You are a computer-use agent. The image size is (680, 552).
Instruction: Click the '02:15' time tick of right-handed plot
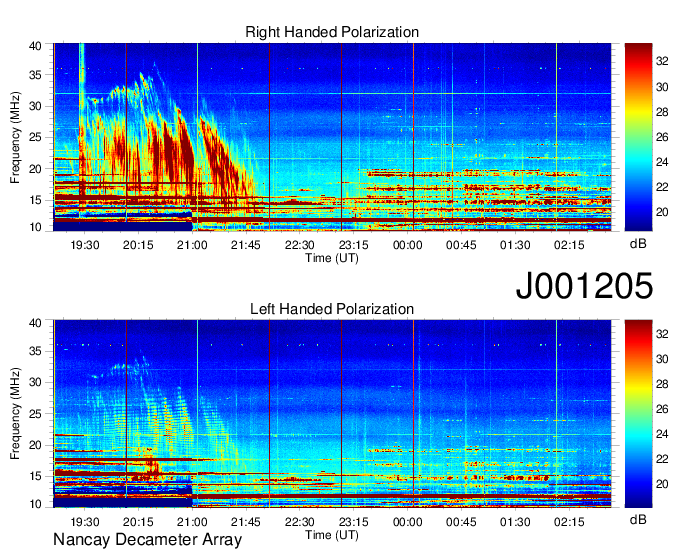(569, 245)
